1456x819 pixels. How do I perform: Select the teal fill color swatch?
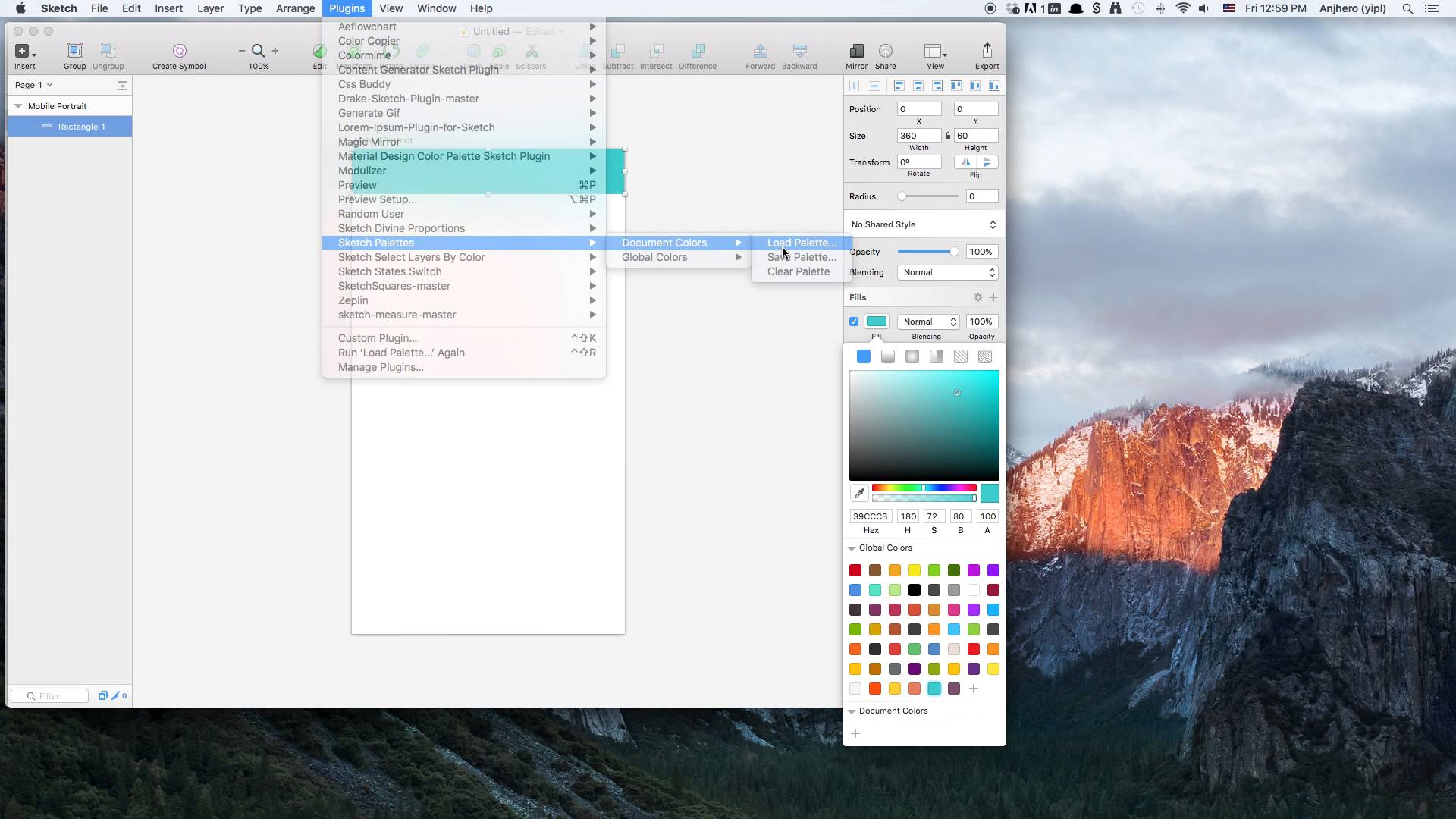[x=877, y=322]
